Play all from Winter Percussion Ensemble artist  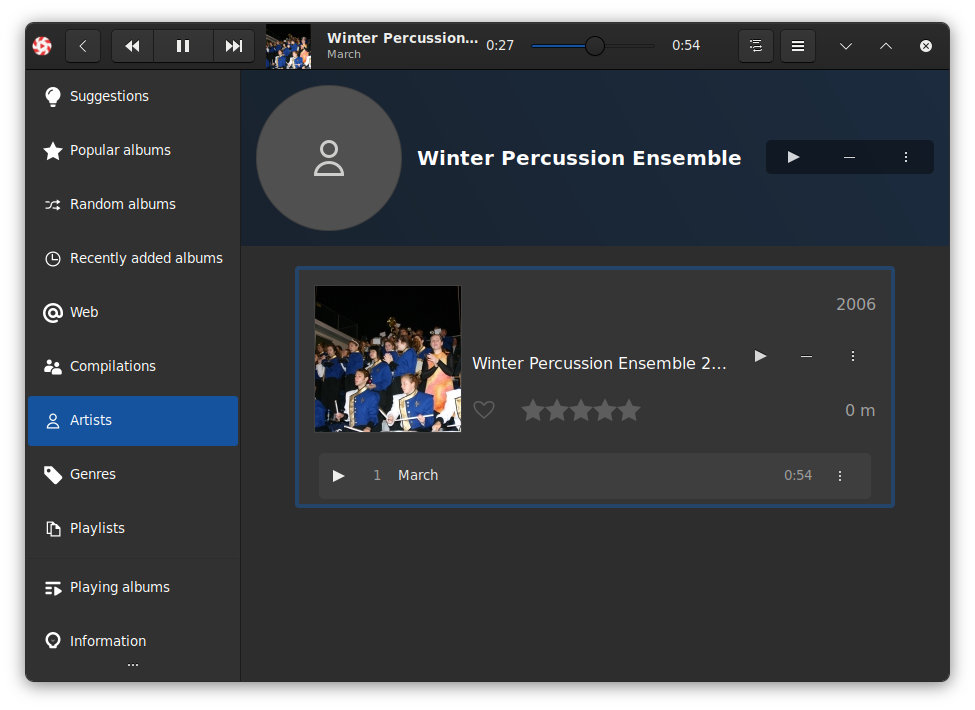793,157
